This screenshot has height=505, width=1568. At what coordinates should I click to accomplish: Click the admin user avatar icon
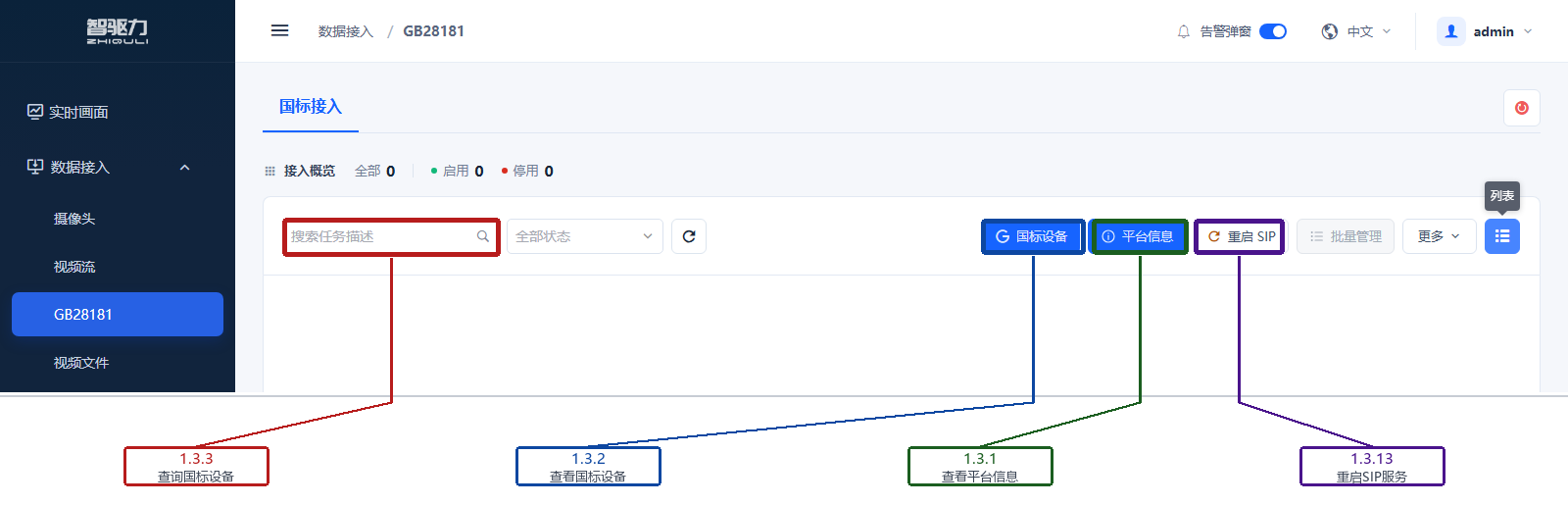(1451, 31)
